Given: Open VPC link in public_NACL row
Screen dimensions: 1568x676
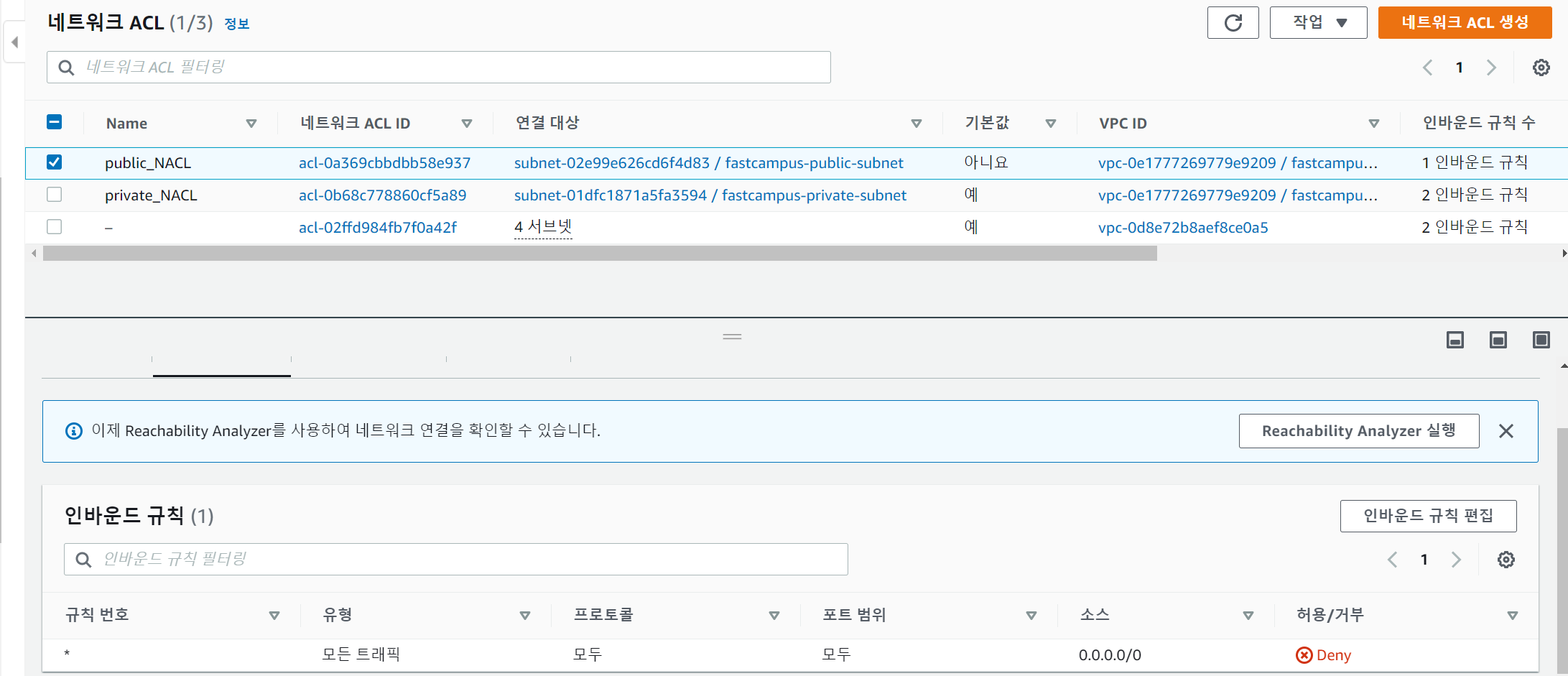Looking at the screenshot, I should click(1238, 163).
